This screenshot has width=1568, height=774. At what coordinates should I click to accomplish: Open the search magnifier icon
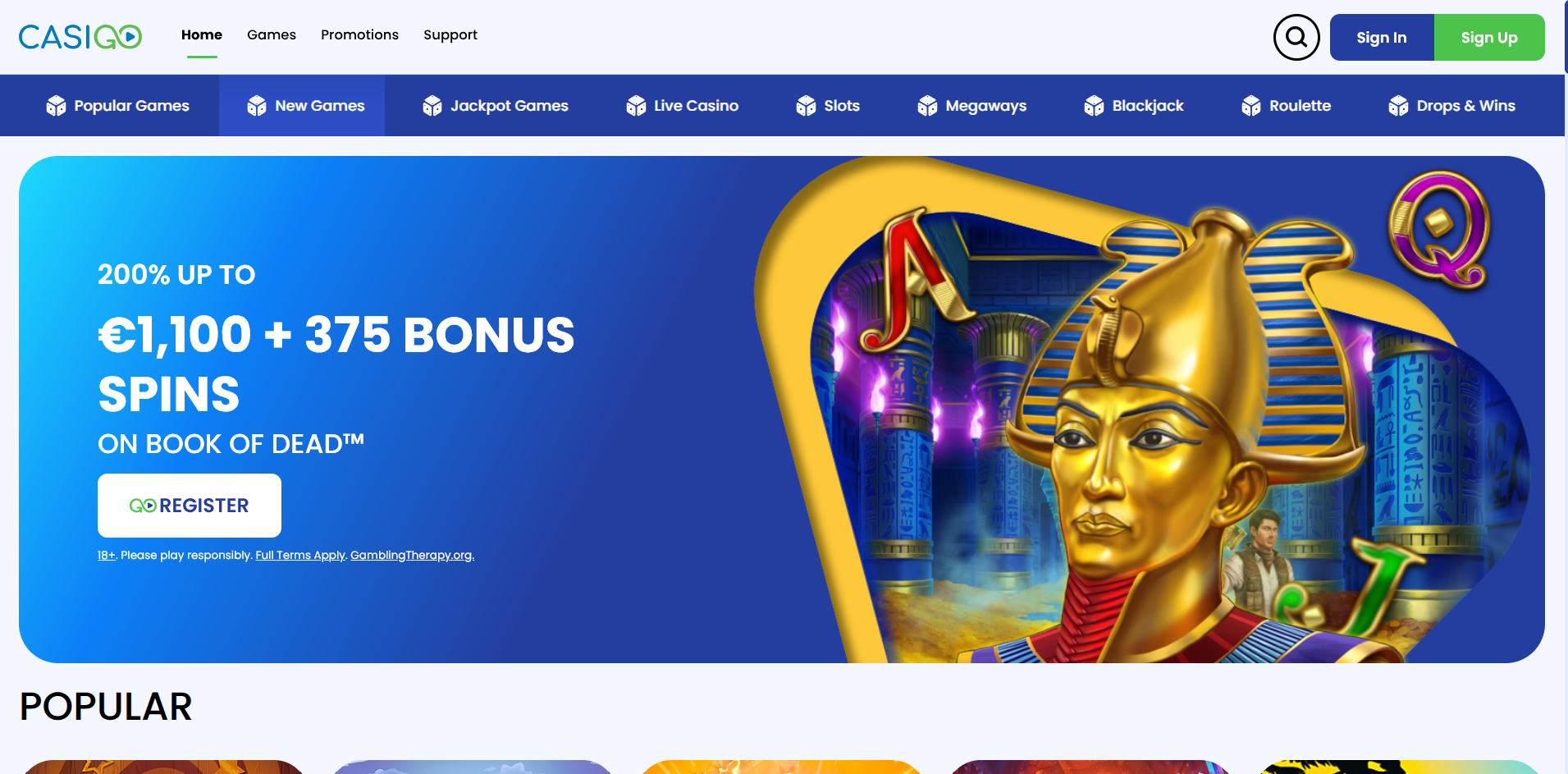[x=1296, y=37]
